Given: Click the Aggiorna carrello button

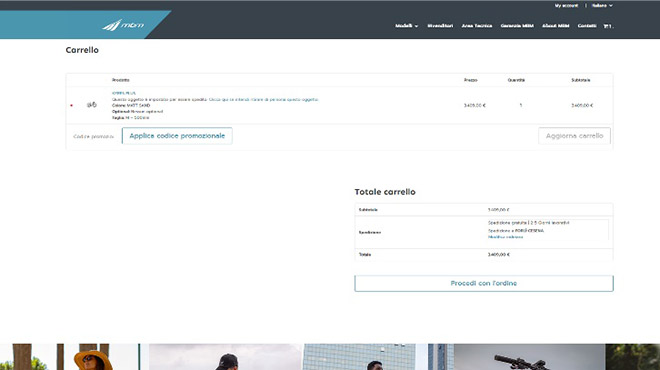Looking at the screenshot, I should pos(574,136).
